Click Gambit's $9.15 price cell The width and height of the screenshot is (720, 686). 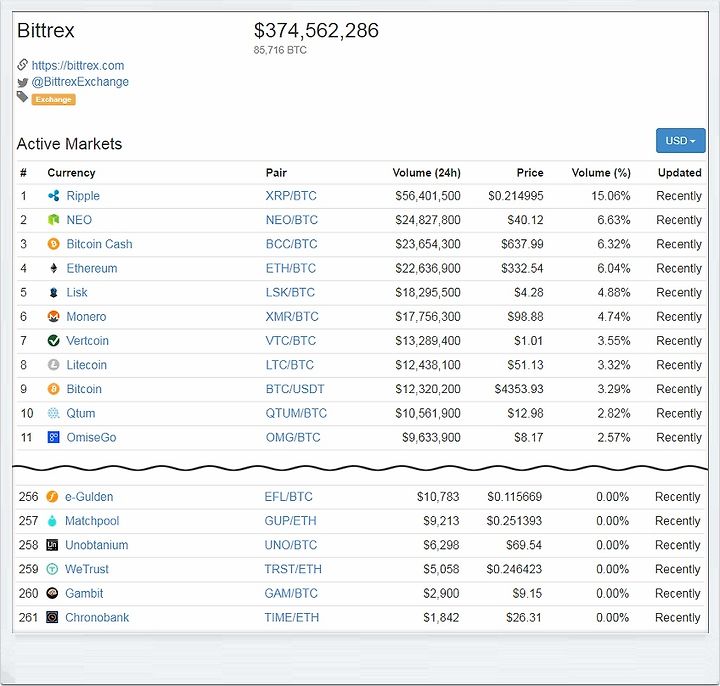coord(527,593)
